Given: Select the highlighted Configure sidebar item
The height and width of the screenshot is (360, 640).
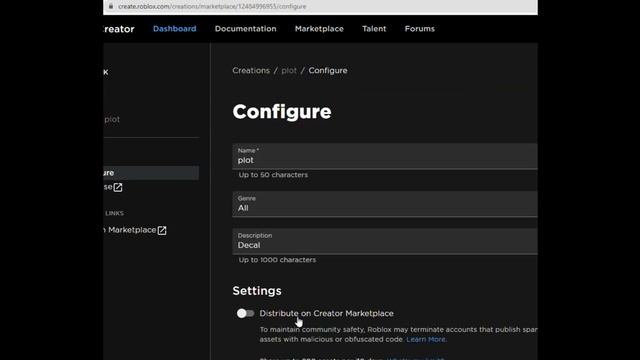Looking at the screenshot, I should tap(151, 173).
